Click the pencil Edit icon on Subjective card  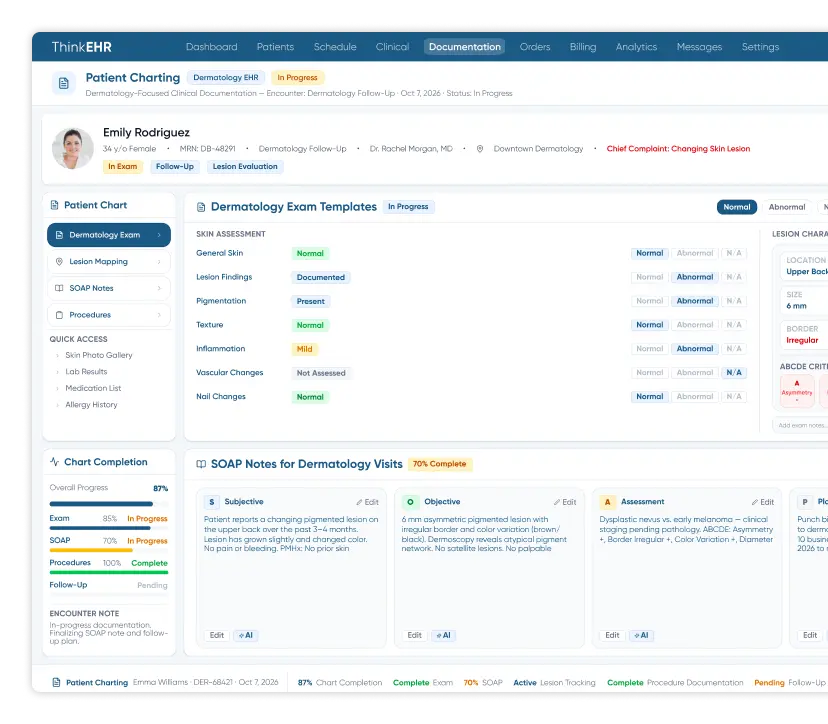pos(359,502)
